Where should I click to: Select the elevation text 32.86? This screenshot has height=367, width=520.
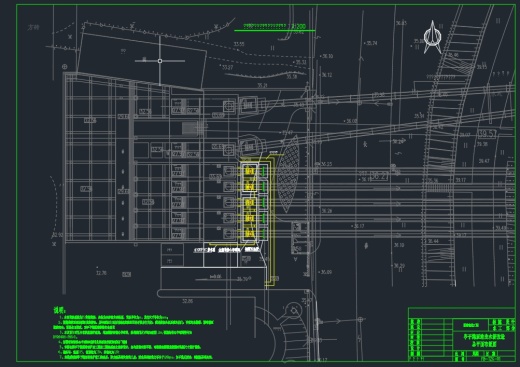tap(187, 301)
